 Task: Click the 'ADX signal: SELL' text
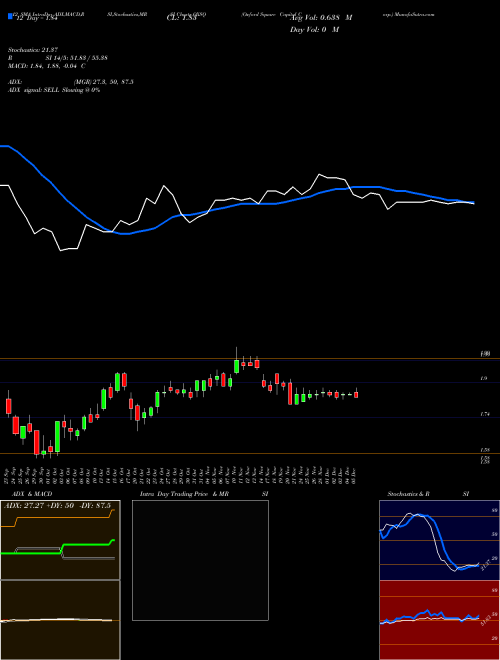[34, 90]
